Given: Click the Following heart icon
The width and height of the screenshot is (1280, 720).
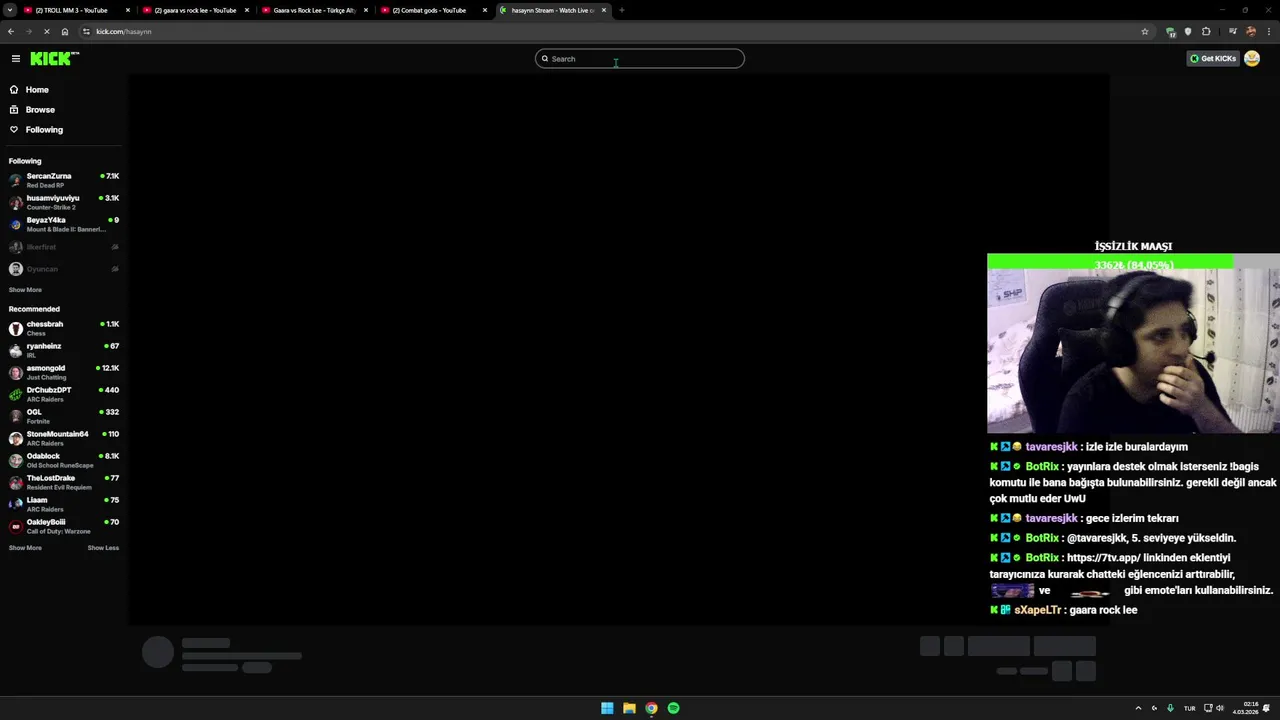Looking at the screenshot, I should 14,130.
